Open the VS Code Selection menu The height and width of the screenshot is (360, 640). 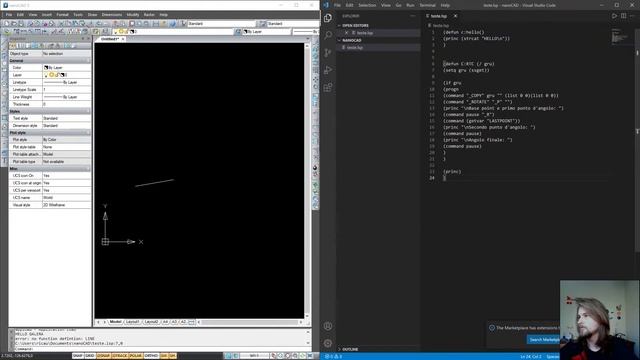367,5
